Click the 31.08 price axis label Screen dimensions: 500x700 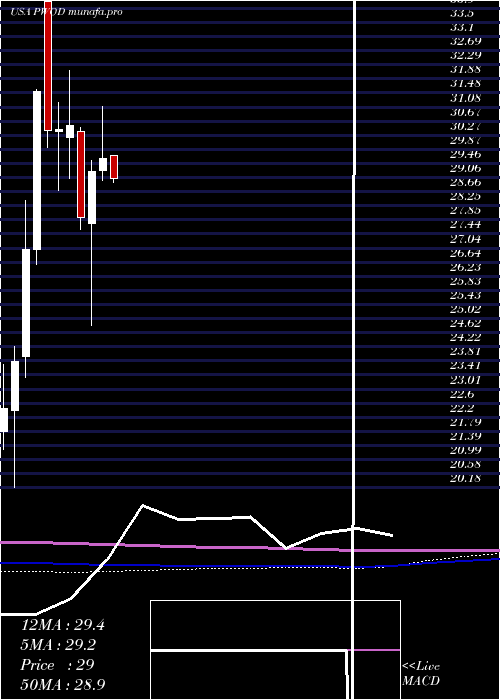pyautogui.click(x=465, y=98)
